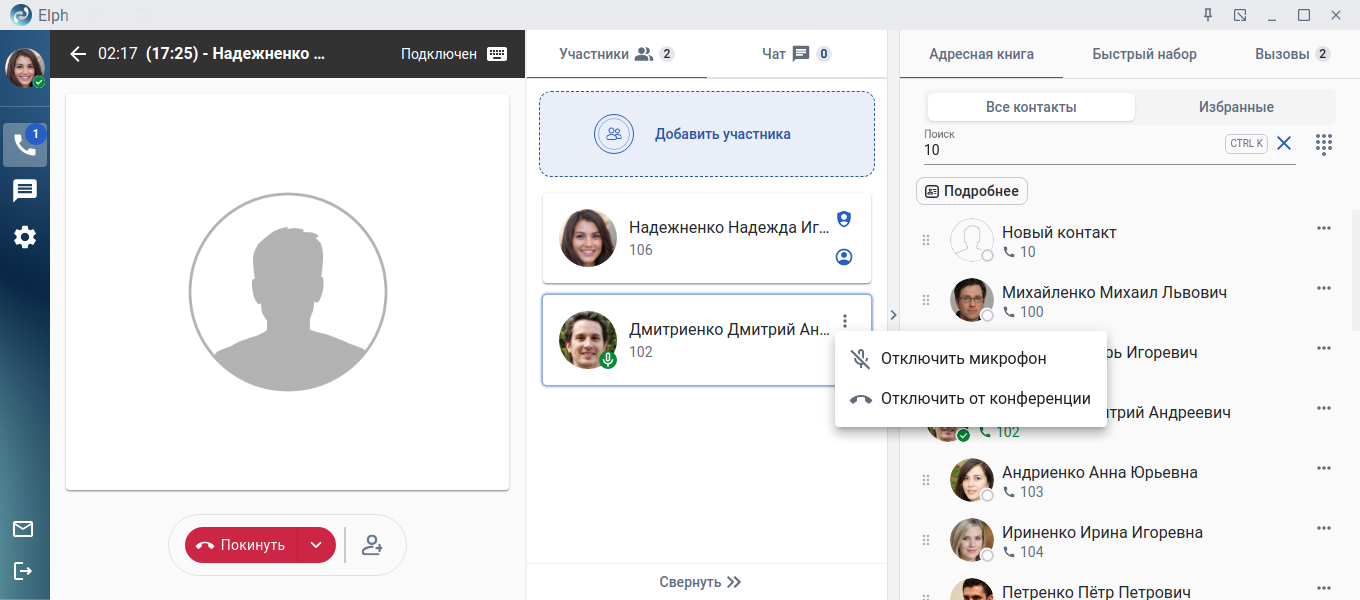
Task: Open the settings gear in sidebar
Action: tap(25, 237)
